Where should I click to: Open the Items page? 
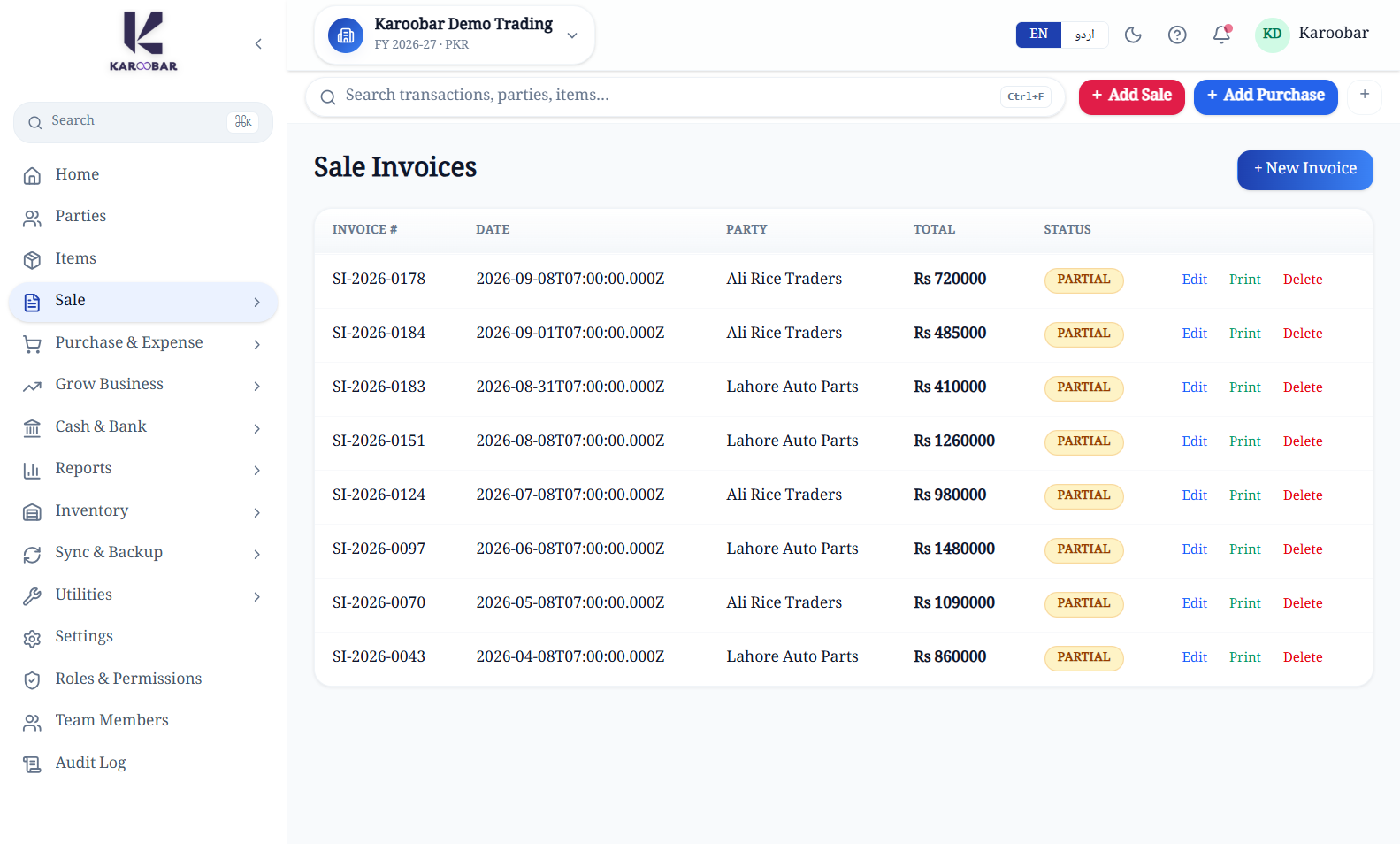(x=143, y=259)
